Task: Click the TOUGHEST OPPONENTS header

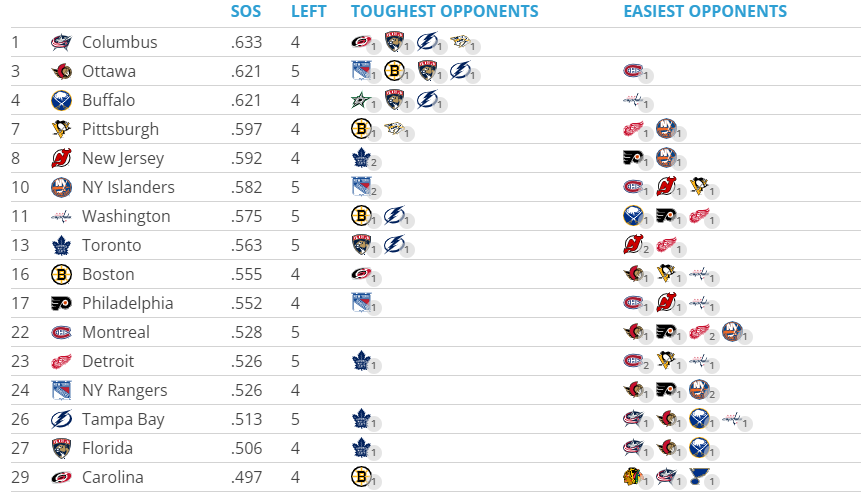Action: click(x=445, y=12)
